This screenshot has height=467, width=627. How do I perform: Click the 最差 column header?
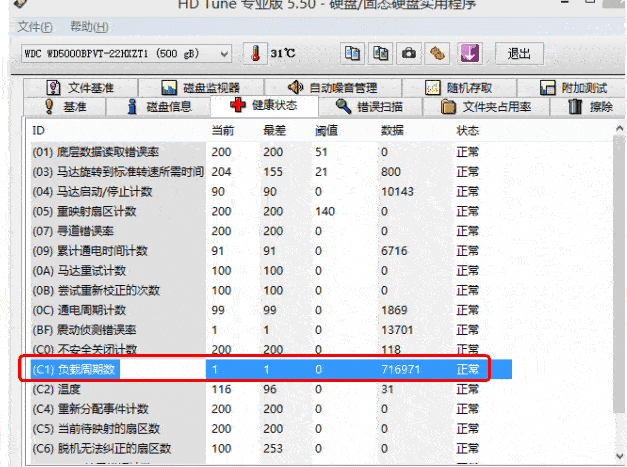click(275, 131)
